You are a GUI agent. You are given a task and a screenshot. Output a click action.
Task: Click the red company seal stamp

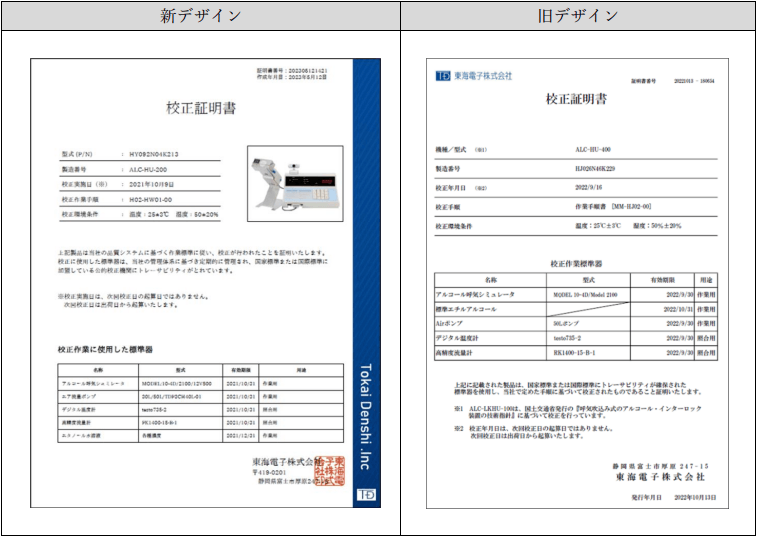[330, 470]
